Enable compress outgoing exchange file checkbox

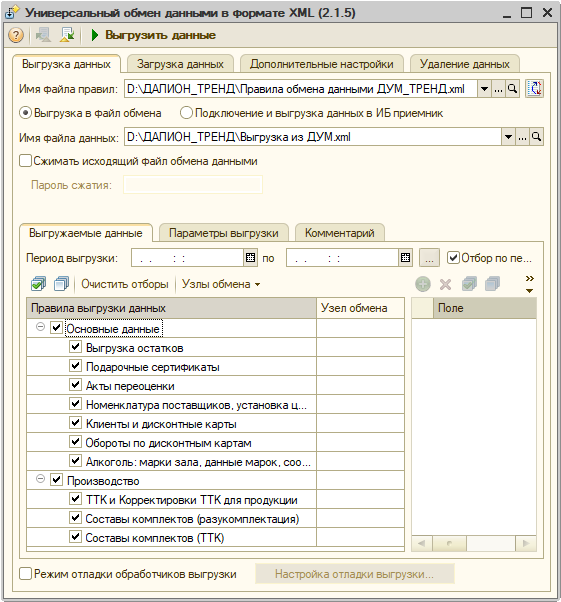pos(25,161)
